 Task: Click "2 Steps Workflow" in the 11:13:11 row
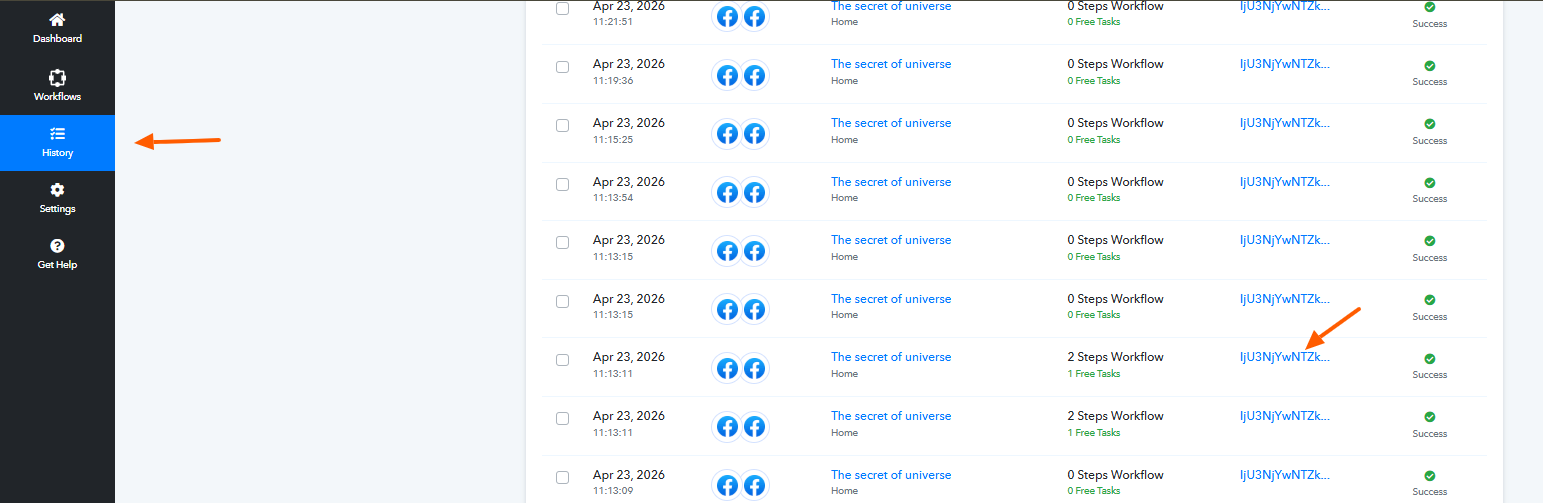[1115, 357]
